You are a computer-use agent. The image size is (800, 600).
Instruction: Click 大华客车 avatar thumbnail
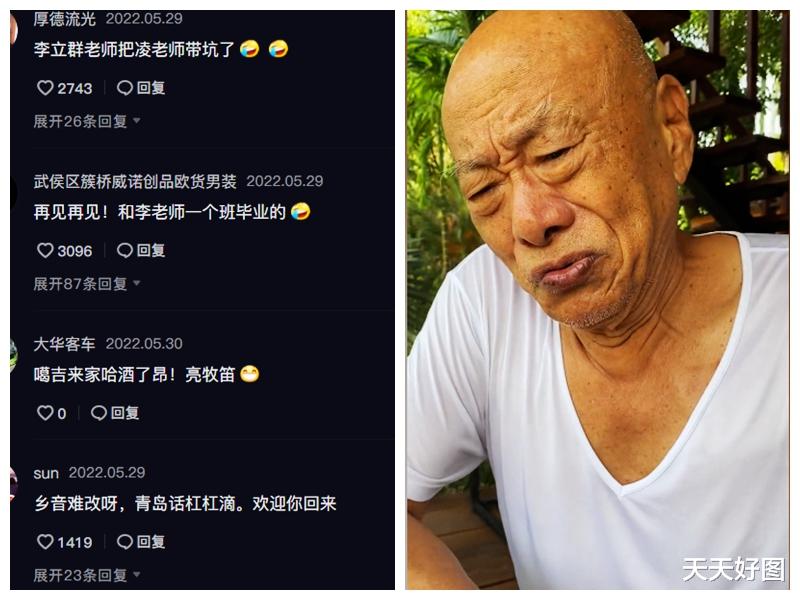point(13,355)
